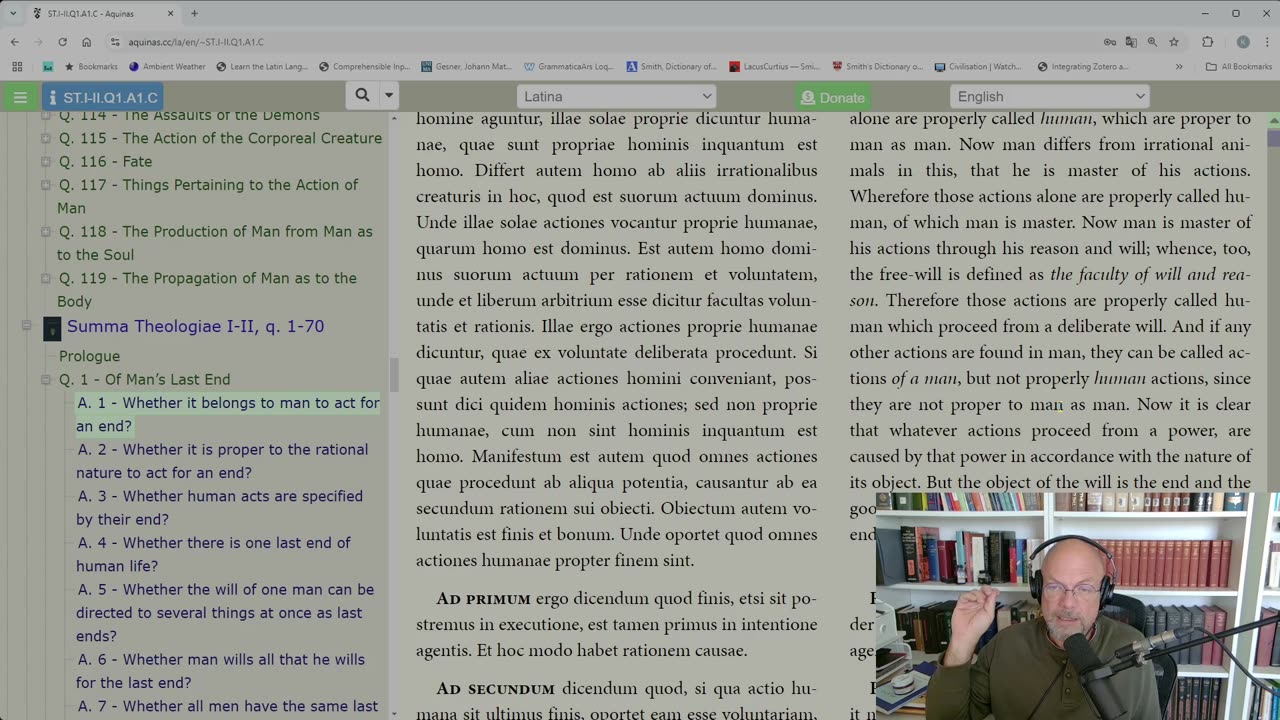Click the zoom magnifier icon in address bar
This screenshot has height=720, width=1280.
click(1152, 42)
